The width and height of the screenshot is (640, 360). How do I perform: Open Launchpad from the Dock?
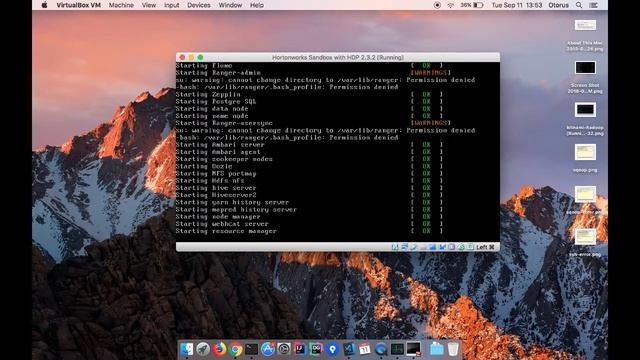203,349
